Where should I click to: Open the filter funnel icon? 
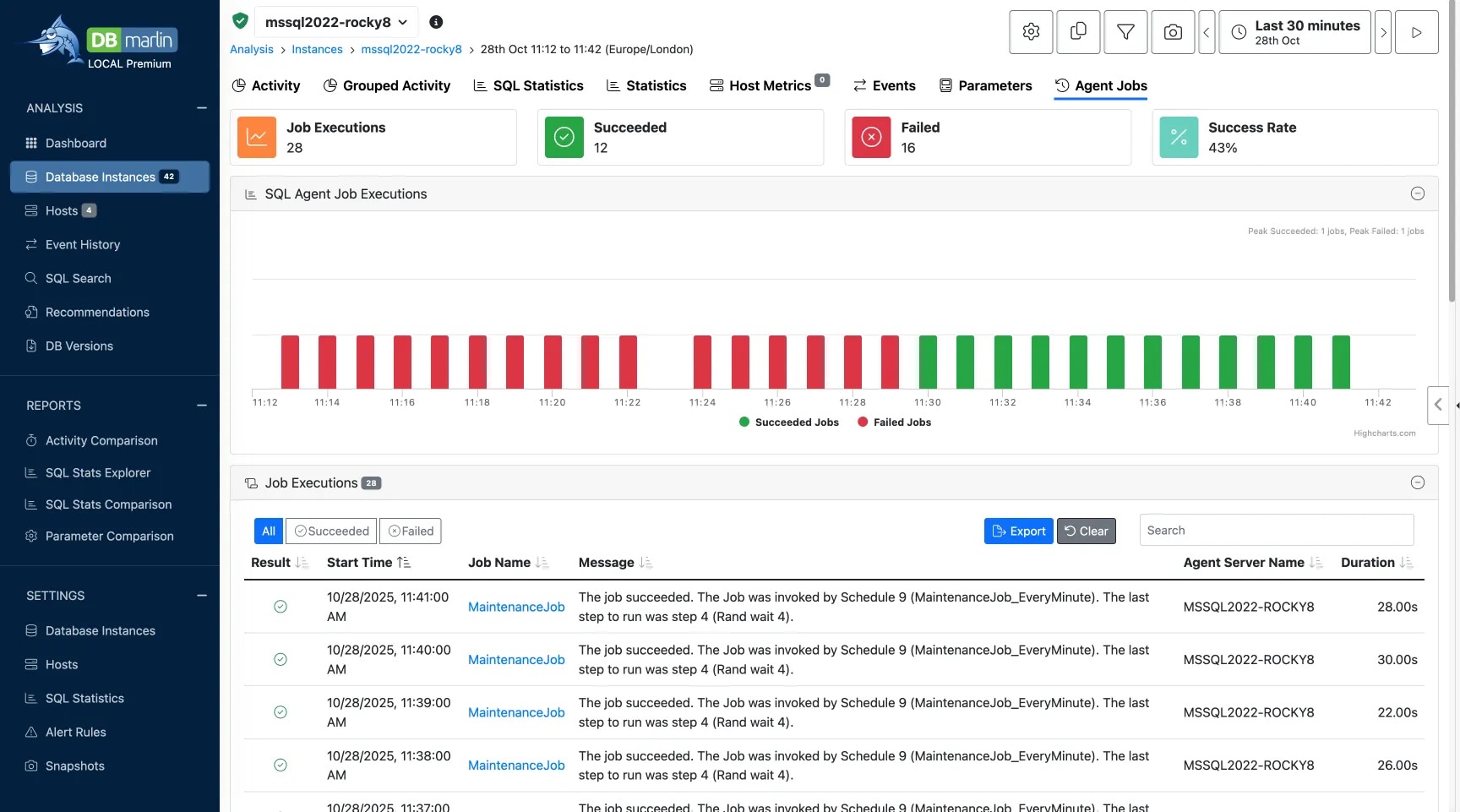[x=1125, y=32]
